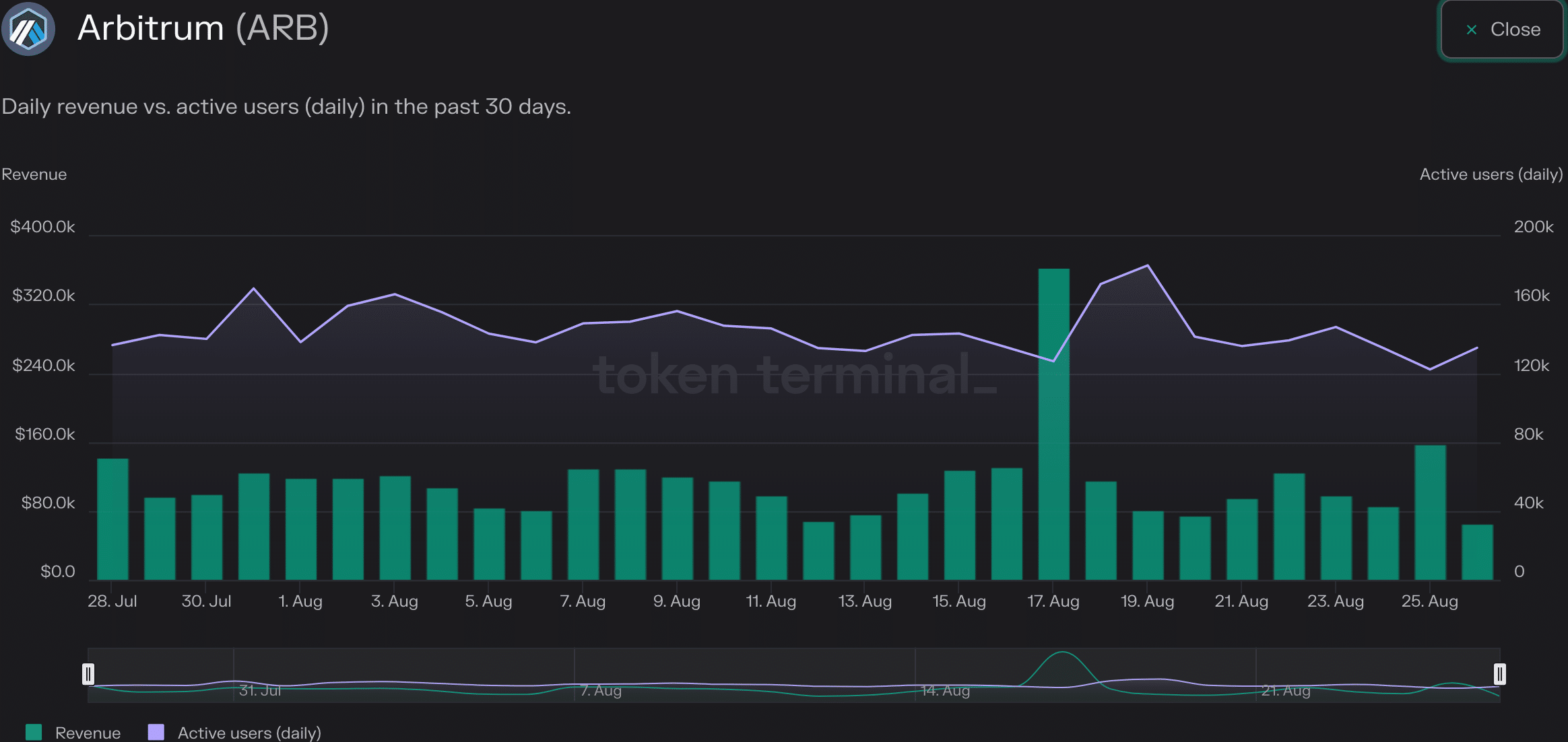Viewport: 1568px width, 742px height.
Task: Toggle Active users (daily) legend series
Action: [249, 733]
